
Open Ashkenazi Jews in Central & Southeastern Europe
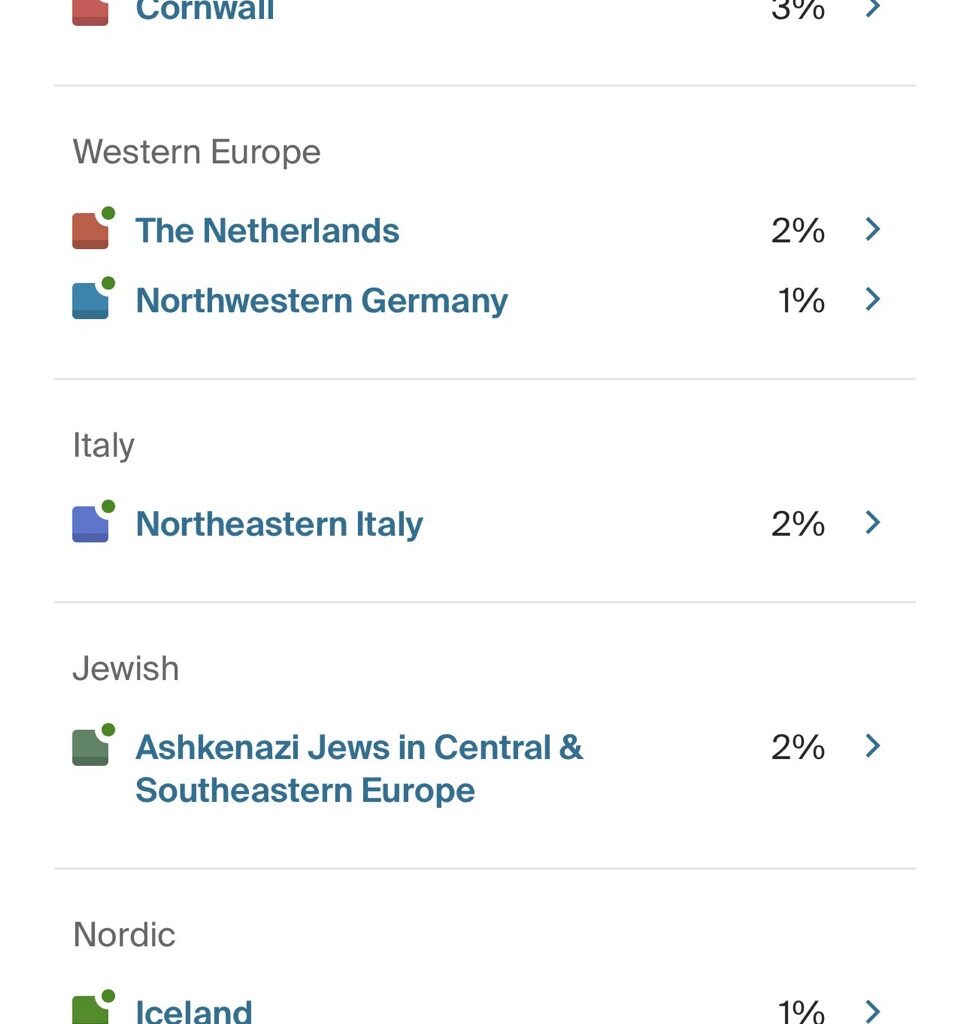coord(358,768)
